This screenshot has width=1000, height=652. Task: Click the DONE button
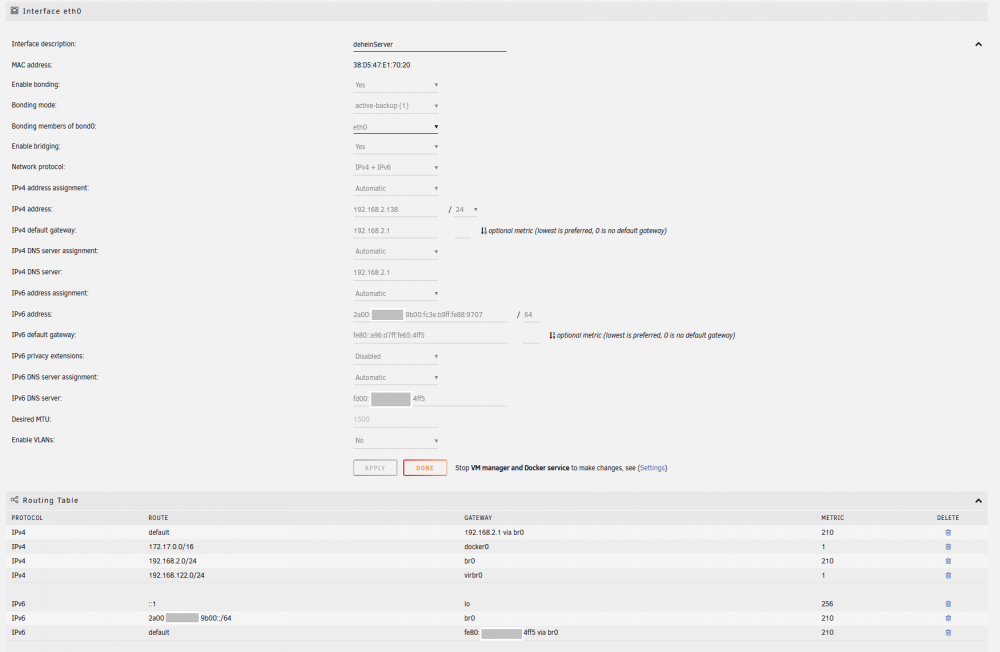pos(425,468)
